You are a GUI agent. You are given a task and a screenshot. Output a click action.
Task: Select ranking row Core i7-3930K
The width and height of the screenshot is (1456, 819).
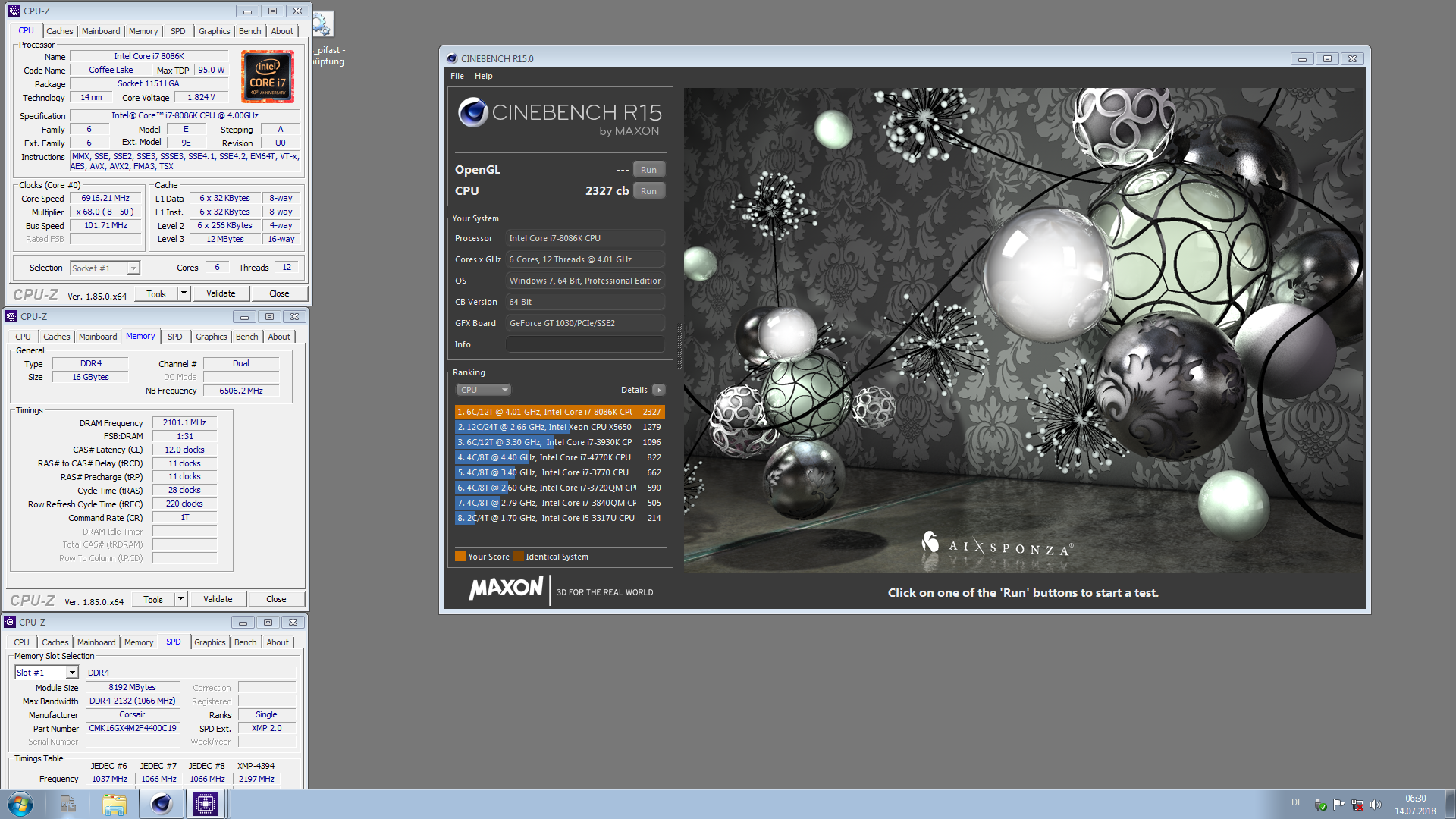point(560,442)
